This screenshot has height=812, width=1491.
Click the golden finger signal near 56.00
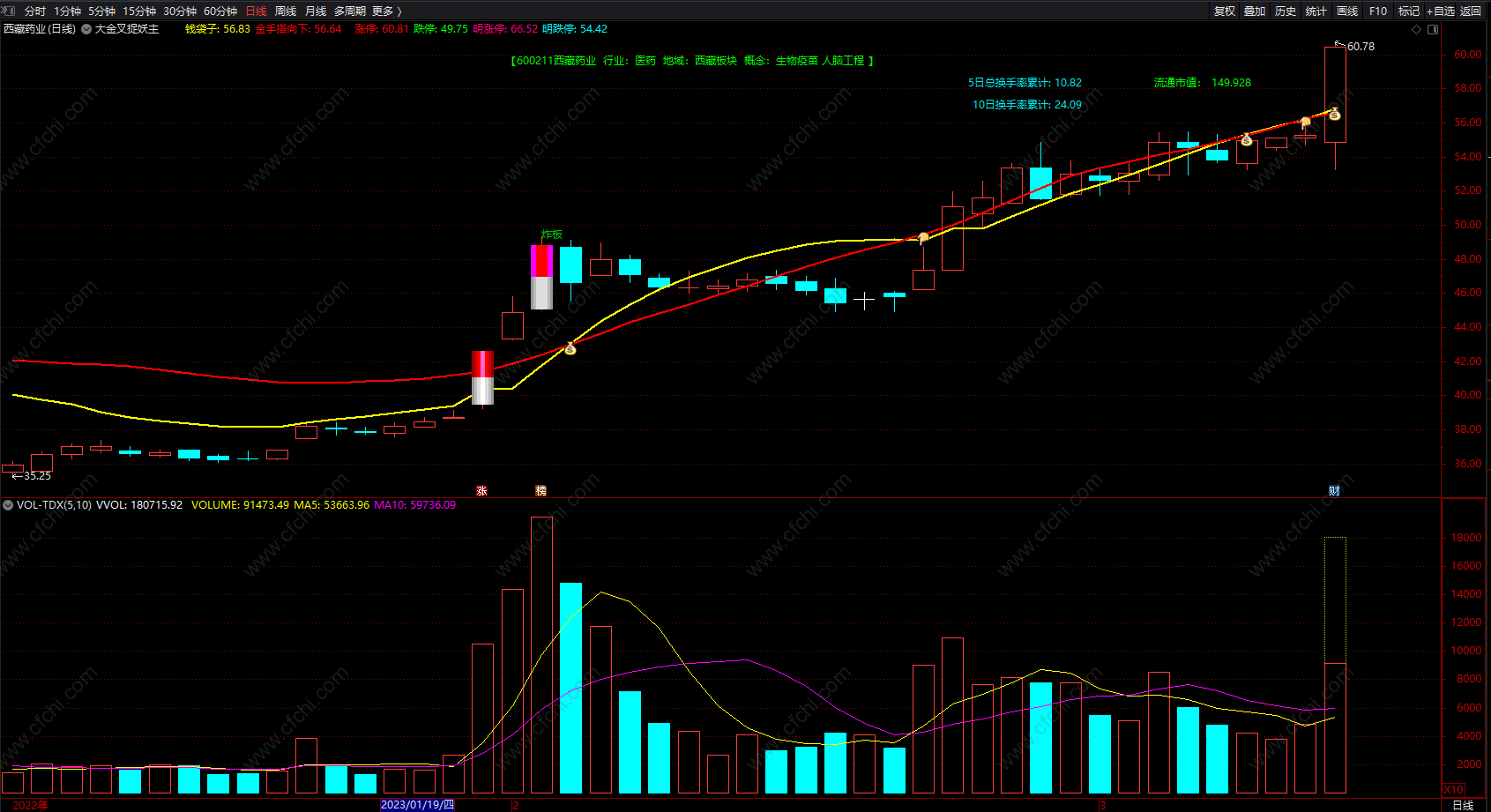pyautogui.click(x=1306, y=123)
